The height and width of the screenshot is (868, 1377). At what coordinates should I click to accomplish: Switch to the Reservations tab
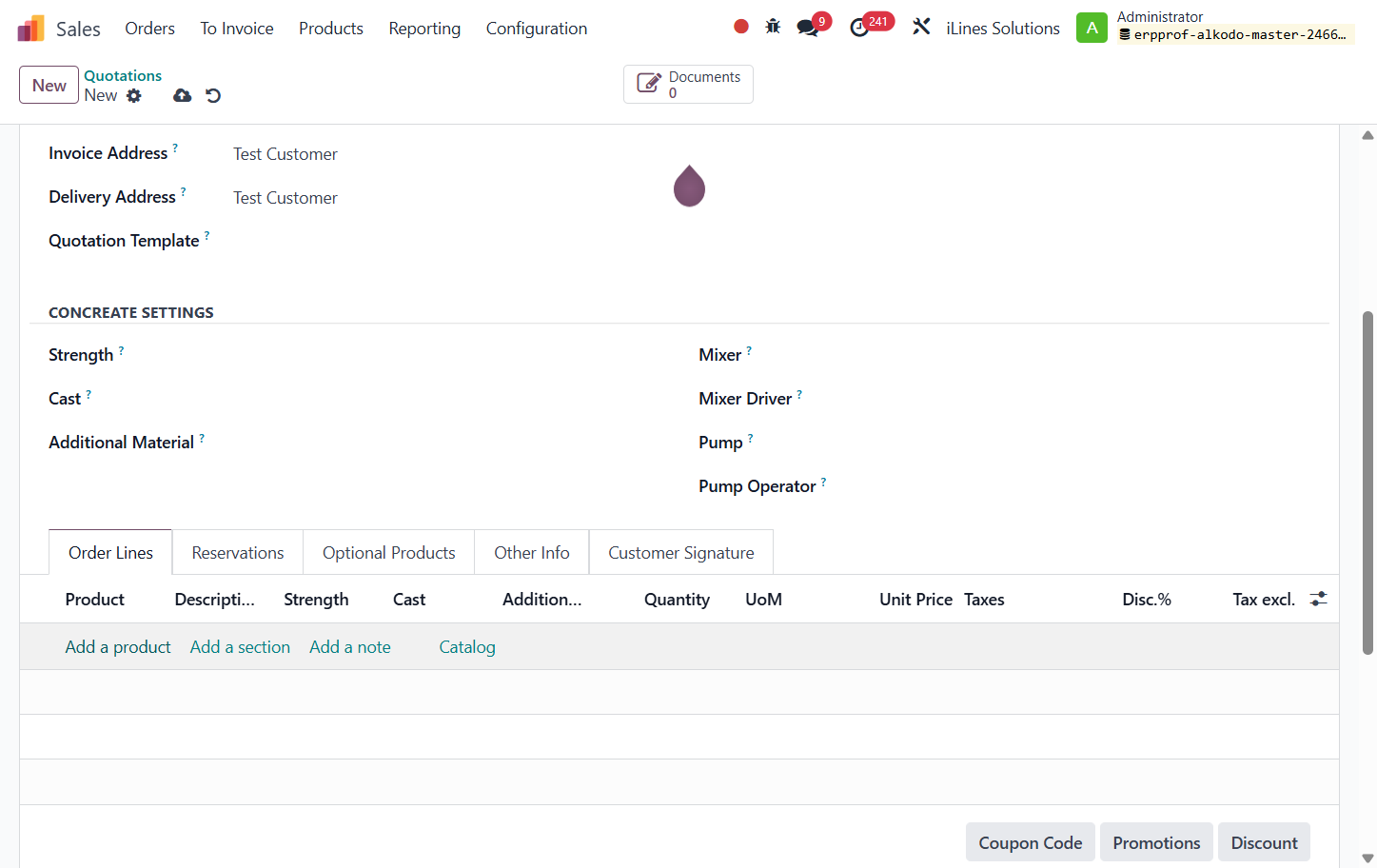(238, 553)
